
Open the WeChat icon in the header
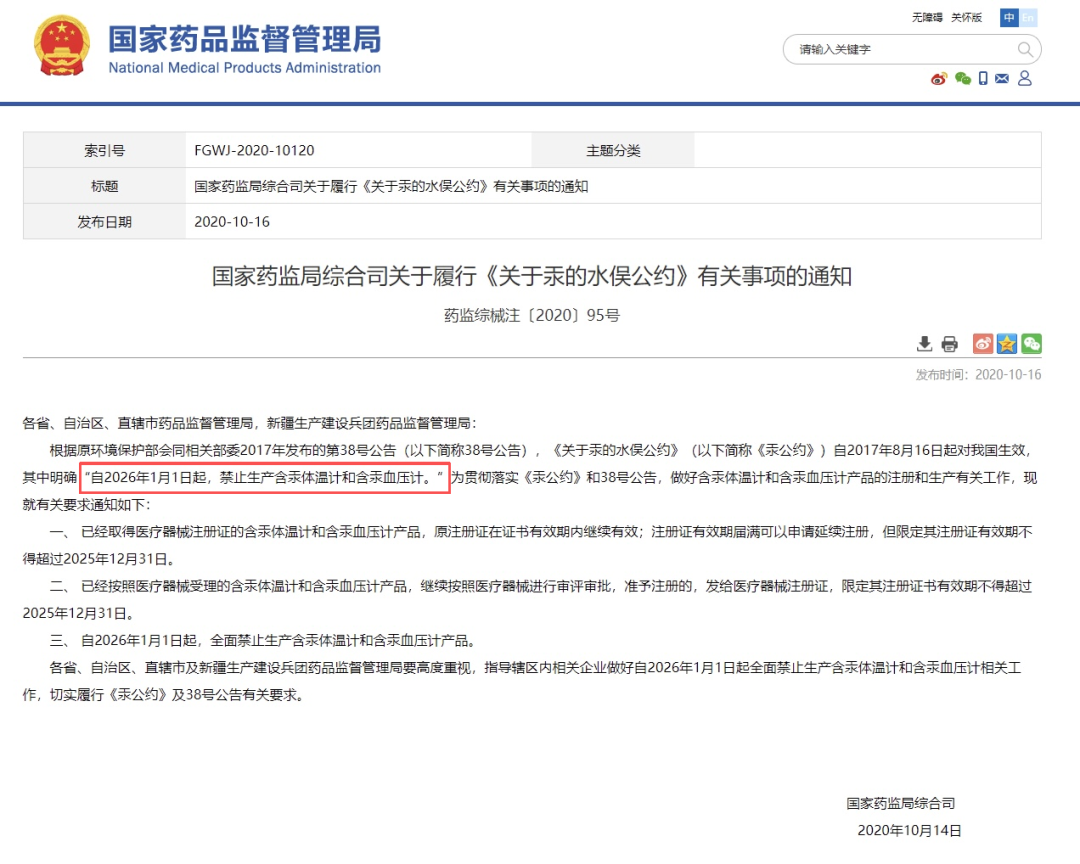pyautogui.click(x=962, y=79)
